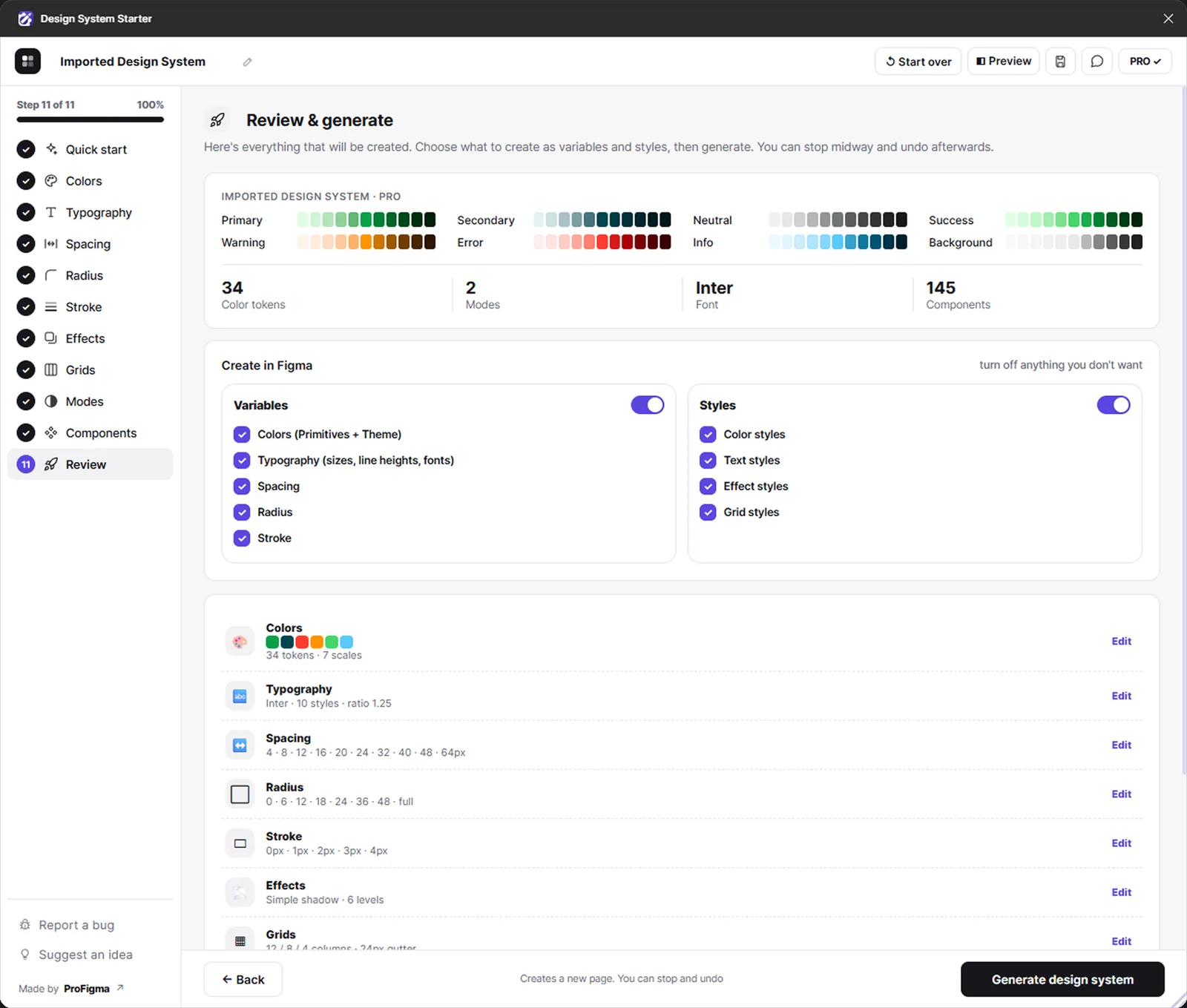Click the palette icon in Colors summary row
Screen dimensions: 1187x1008
[240, 642]
